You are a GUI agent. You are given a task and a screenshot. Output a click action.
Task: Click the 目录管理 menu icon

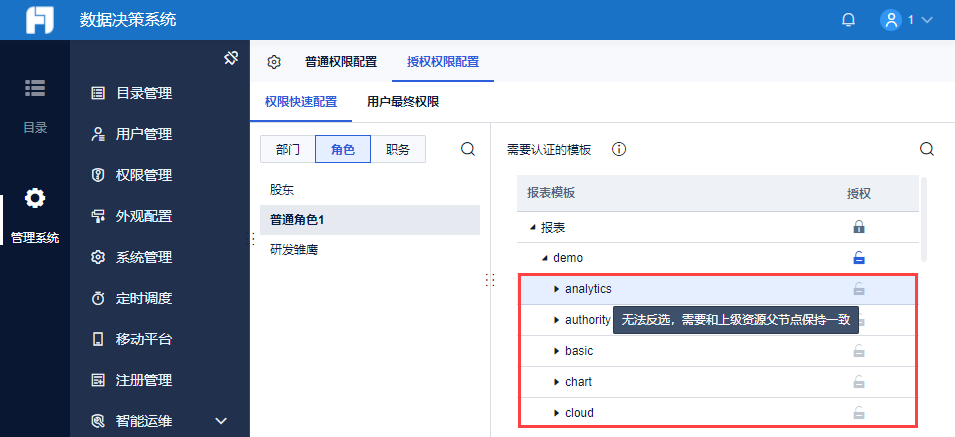click(x=97, y=93)
